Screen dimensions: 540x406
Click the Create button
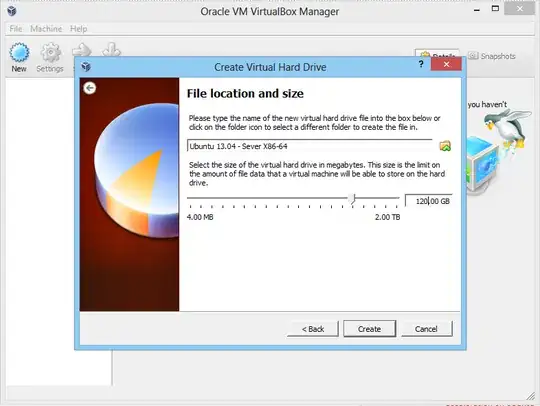click(x=370, y=329)
